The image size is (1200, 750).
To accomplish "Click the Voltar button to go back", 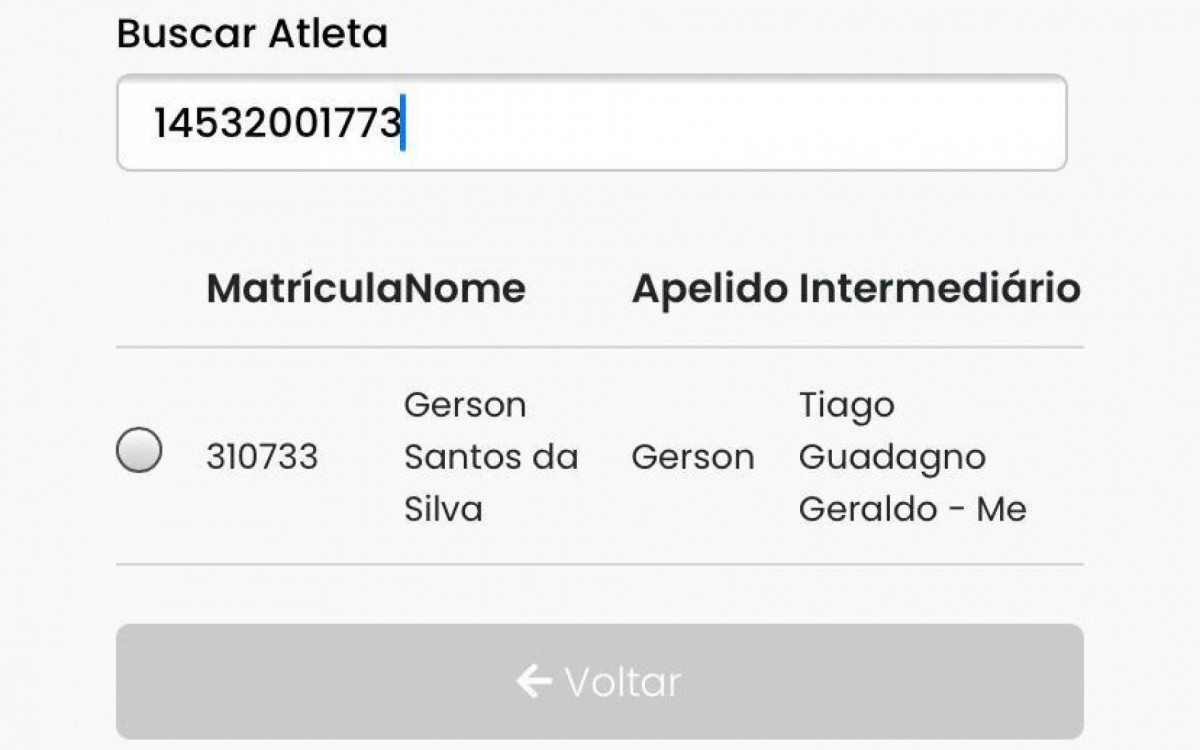I will [600, 683].
